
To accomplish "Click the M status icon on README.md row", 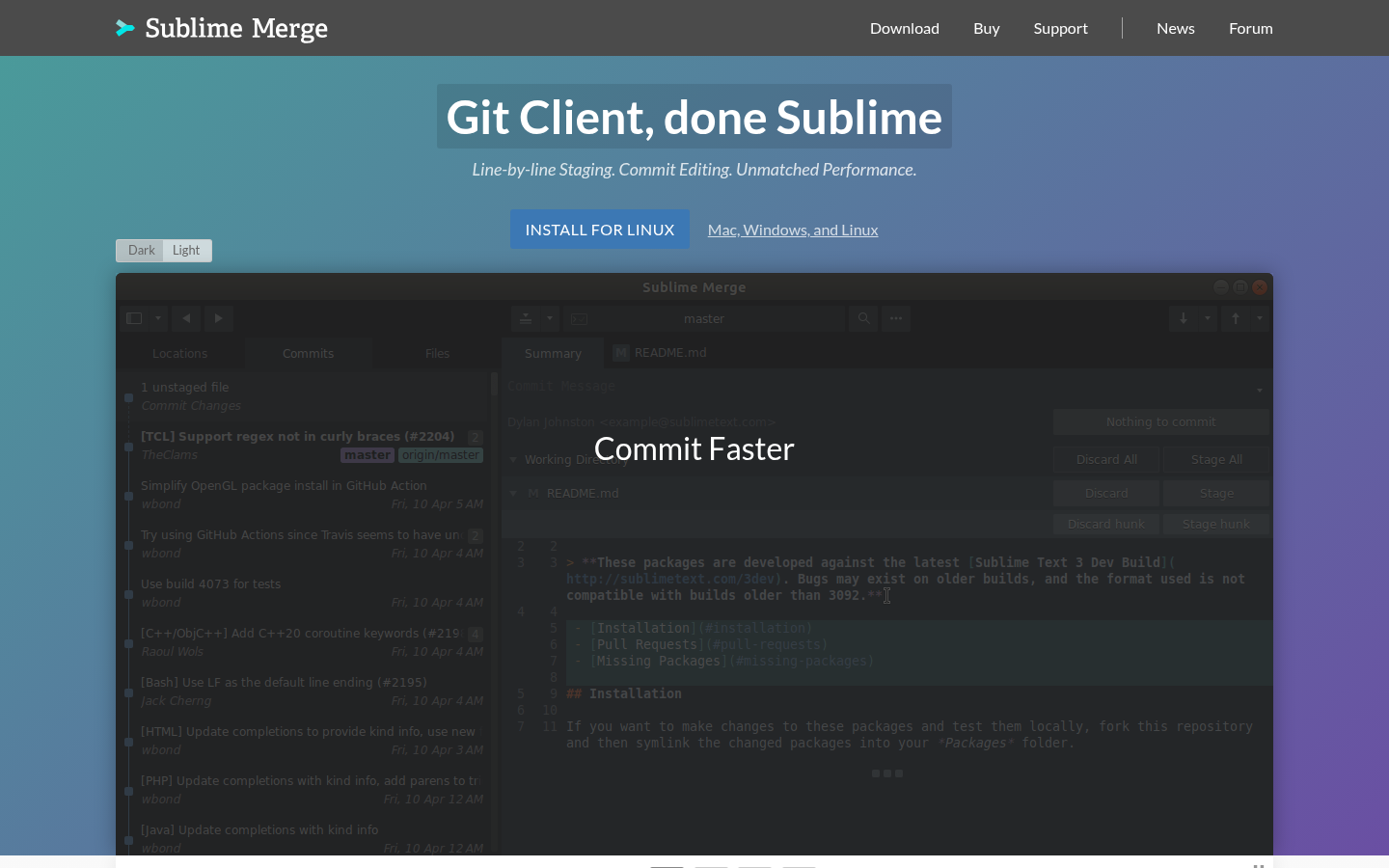I will 533,494.
